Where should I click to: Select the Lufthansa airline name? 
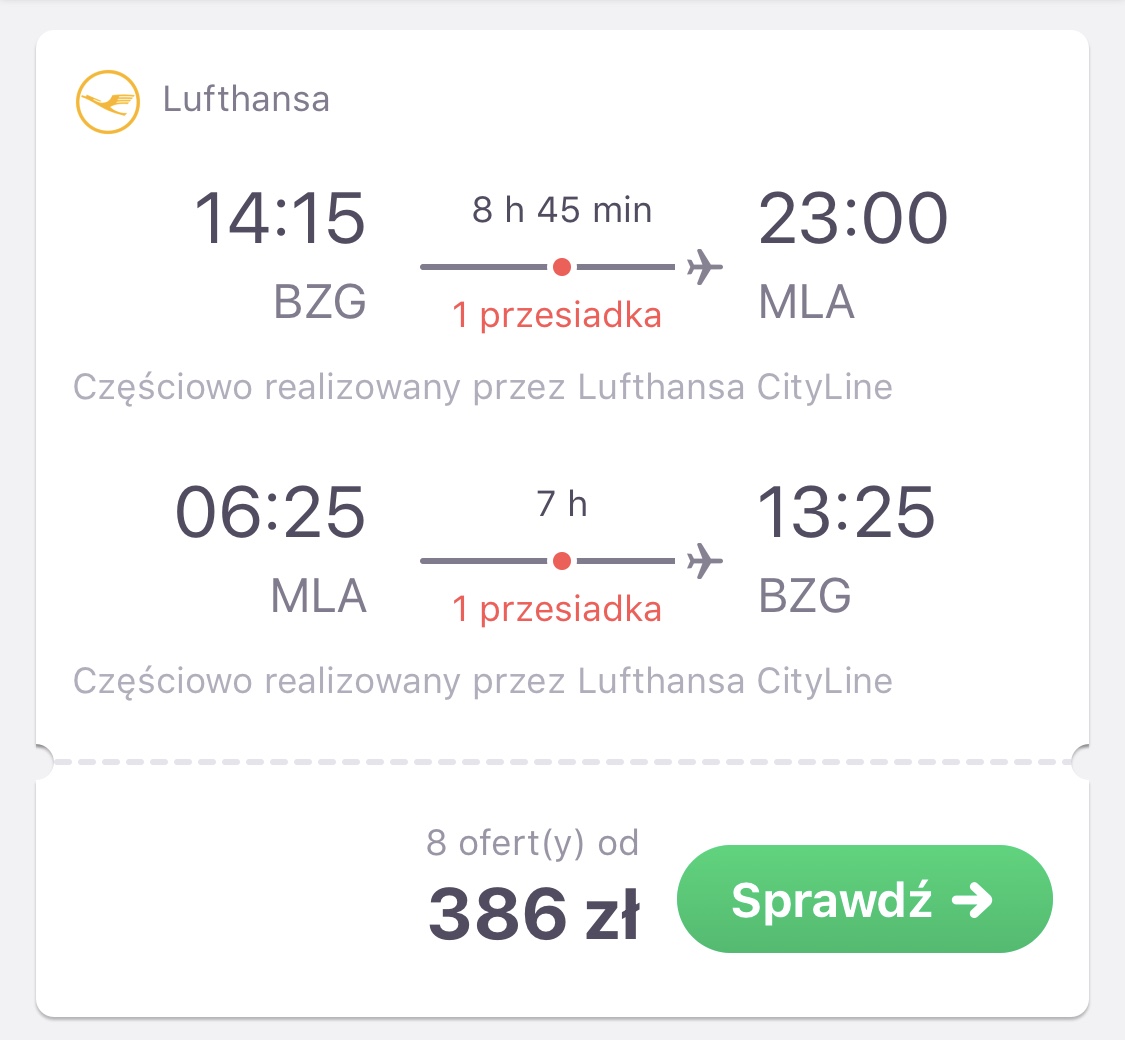(x=246, y=99)
